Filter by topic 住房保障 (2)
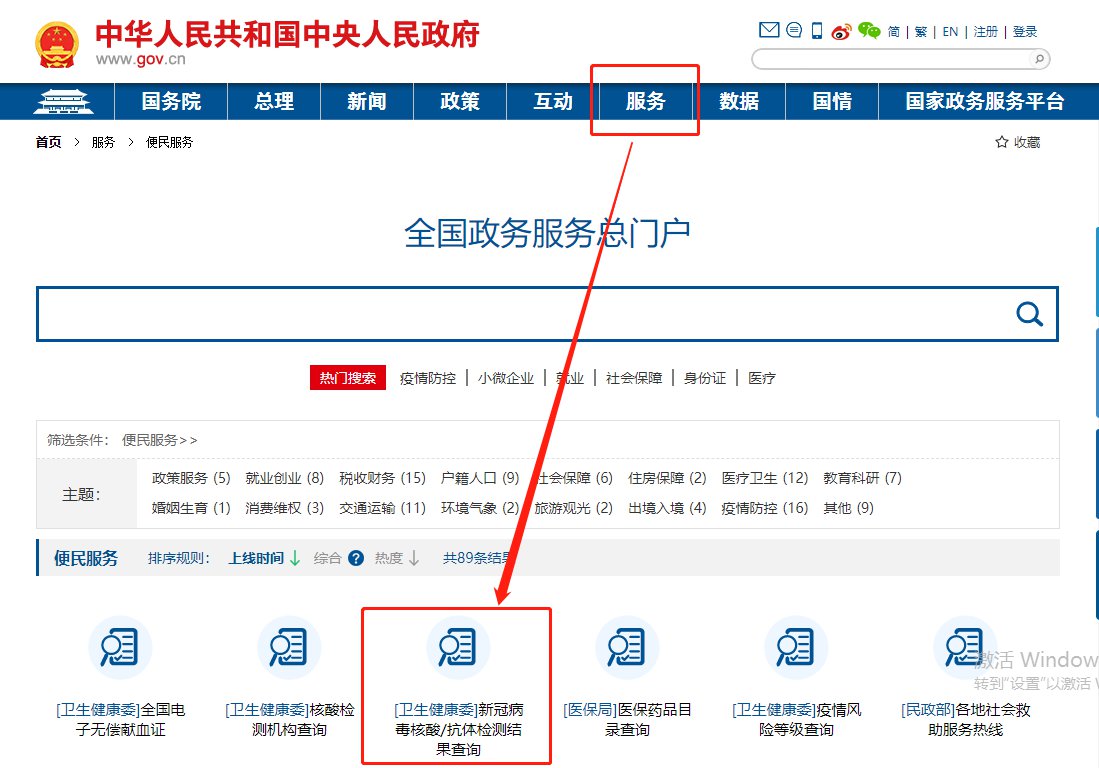 667,478
